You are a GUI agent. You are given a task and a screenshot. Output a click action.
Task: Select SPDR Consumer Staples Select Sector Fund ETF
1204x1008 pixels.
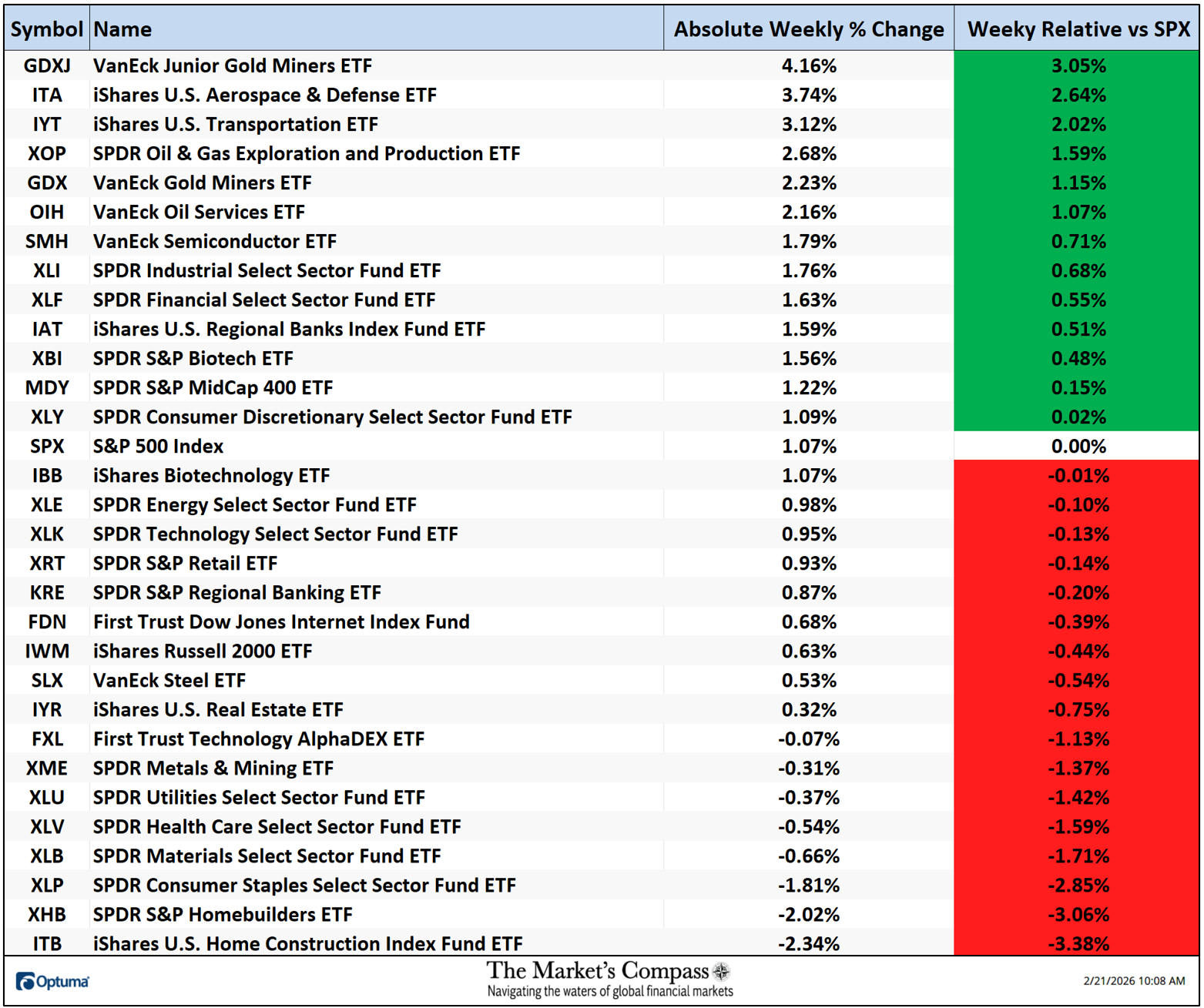(x=304, y=885)
